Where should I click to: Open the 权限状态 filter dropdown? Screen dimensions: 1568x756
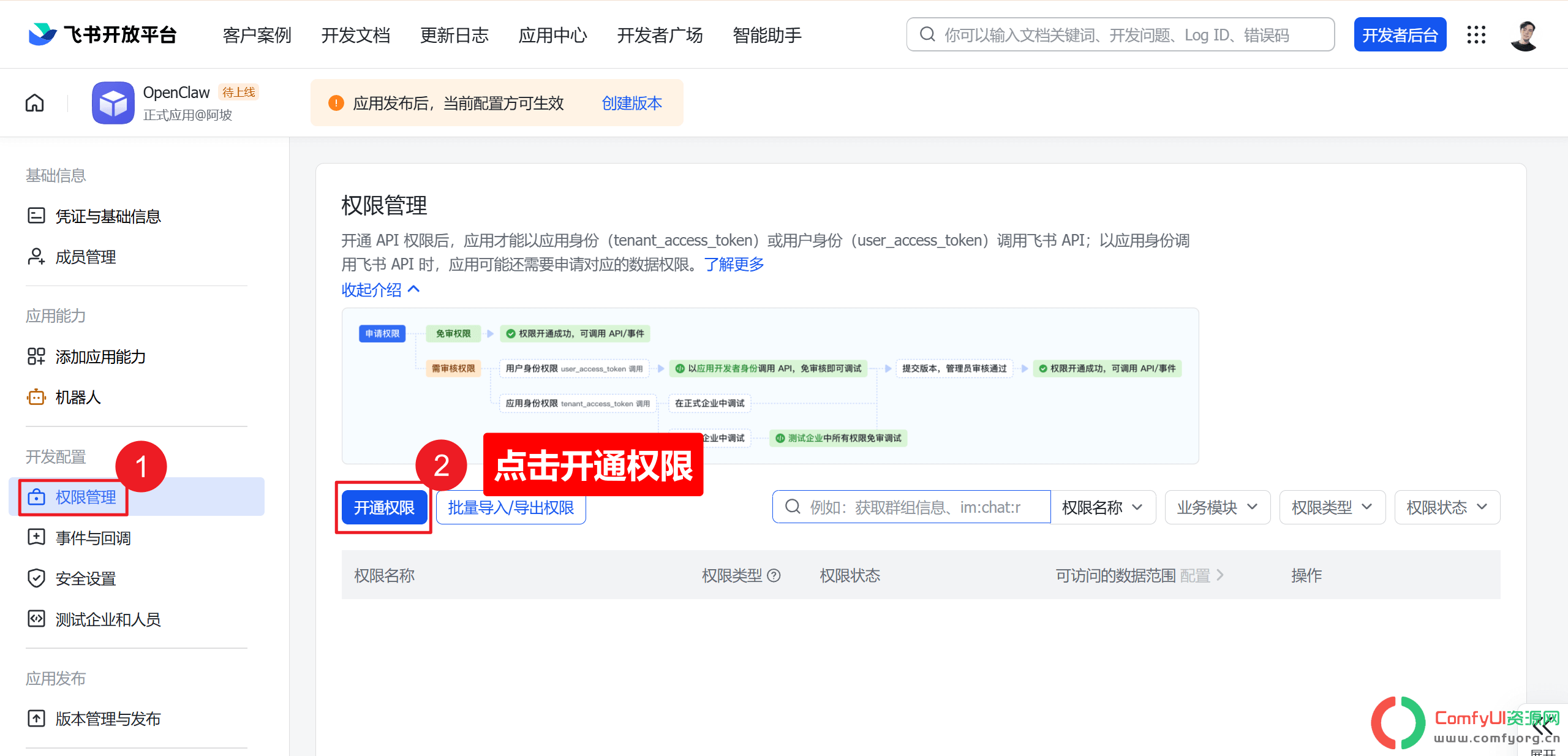[x=1447, y=507]
